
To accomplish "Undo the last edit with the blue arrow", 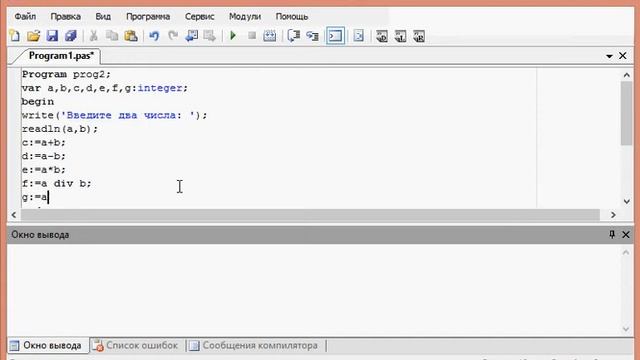I will [x=154, y=36].
